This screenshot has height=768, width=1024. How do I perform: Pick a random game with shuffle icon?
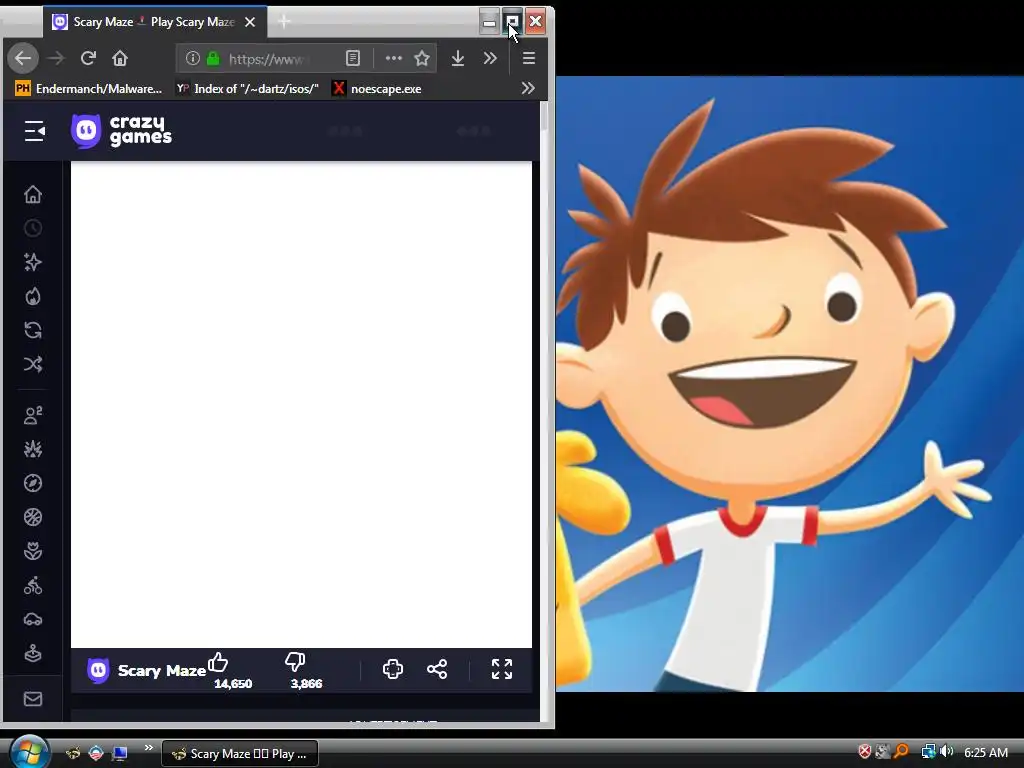[x=33, y=364]
